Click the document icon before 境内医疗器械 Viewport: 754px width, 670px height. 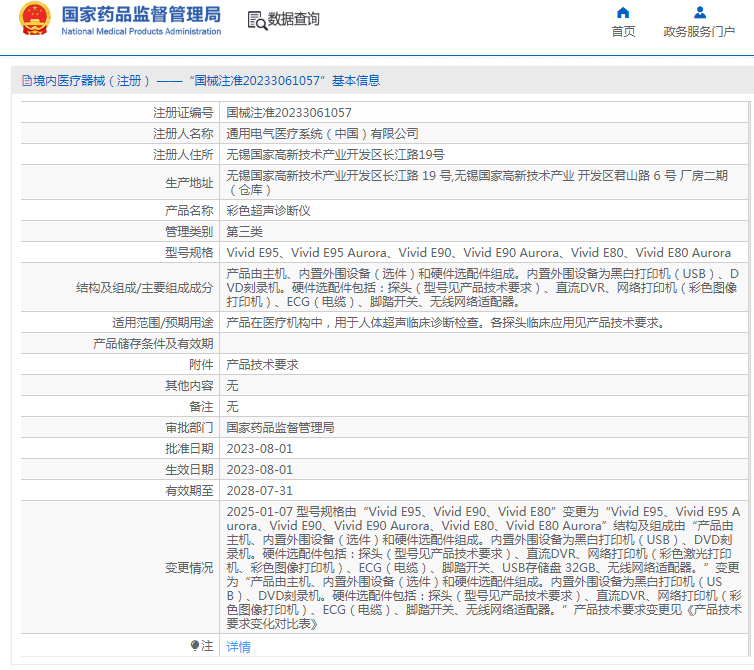pos(26,81)
